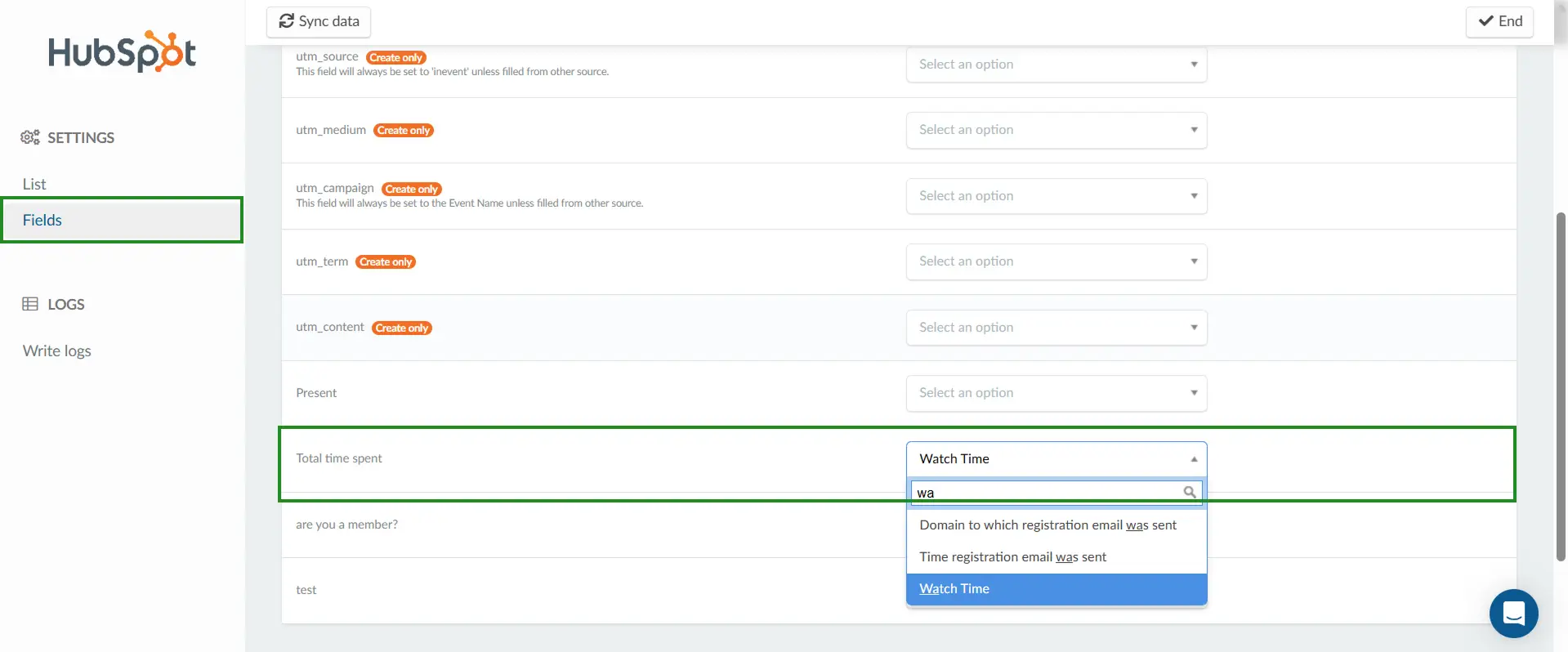1568x652 pixels.
Task: Click the utm_campaign Event Name description text
Action: pos(470,203)
